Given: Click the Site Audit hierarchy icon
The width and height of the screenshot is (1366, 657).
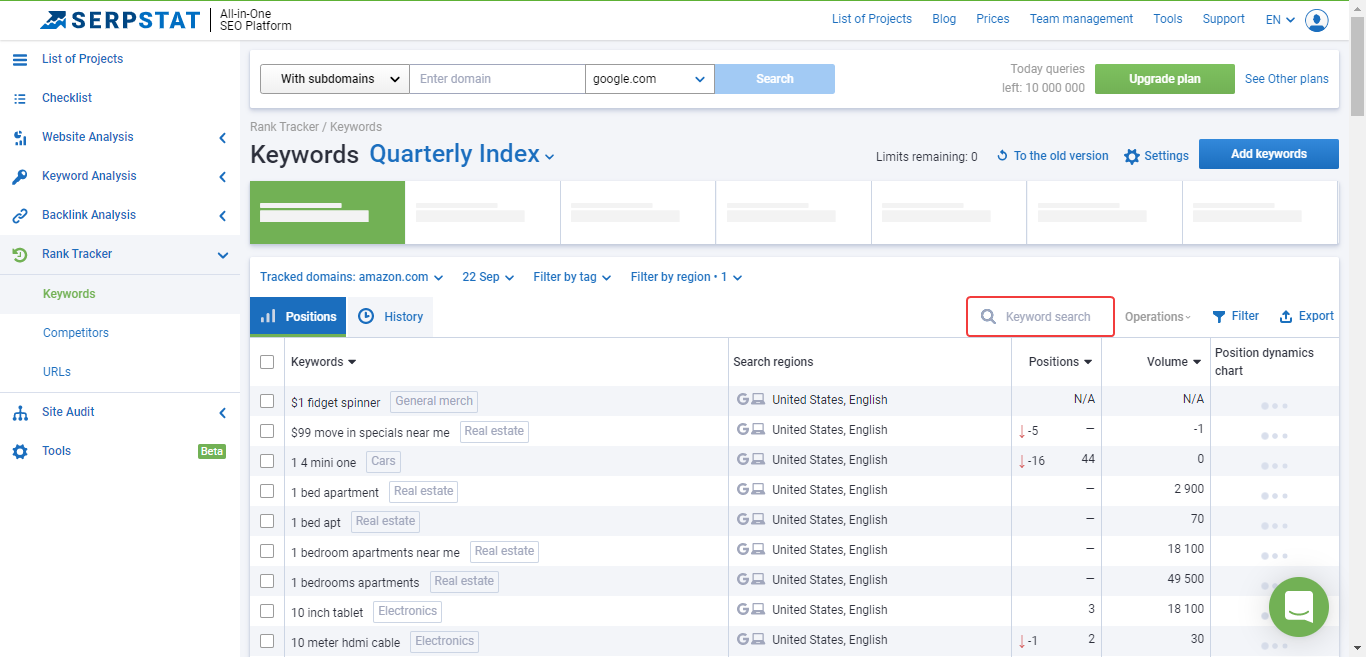Looking at the screenshot, I should (x=20, y=412).
